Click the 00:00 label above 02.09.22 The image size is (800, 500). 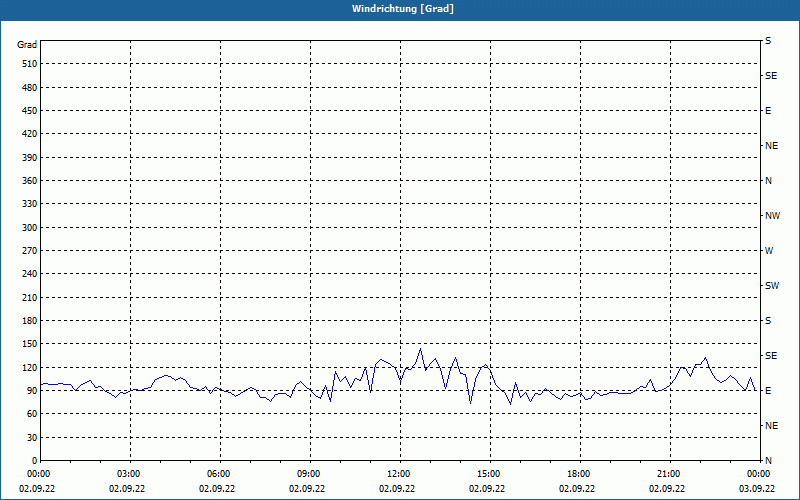click(40, 474)
